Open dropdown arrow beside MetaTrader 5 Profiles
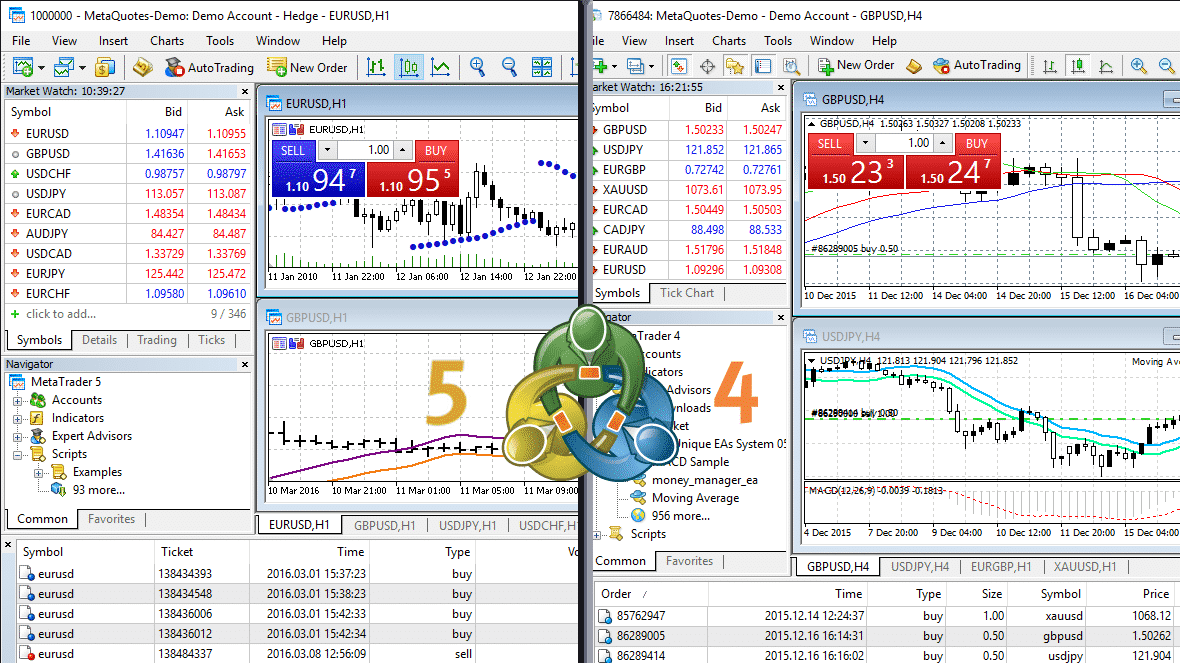 (82, 68)
